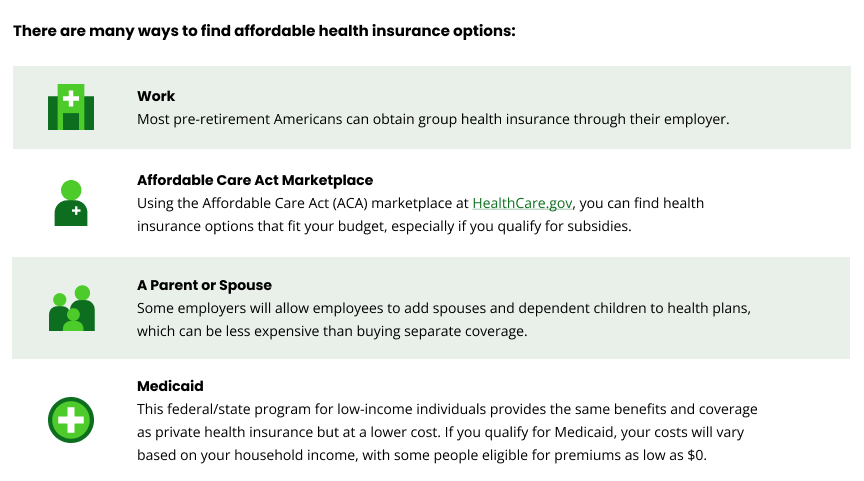Screen dimensions: 864x481
Task: Select the Affordable Care Act Marketplace heading
Action: click(x=255, y=180)
